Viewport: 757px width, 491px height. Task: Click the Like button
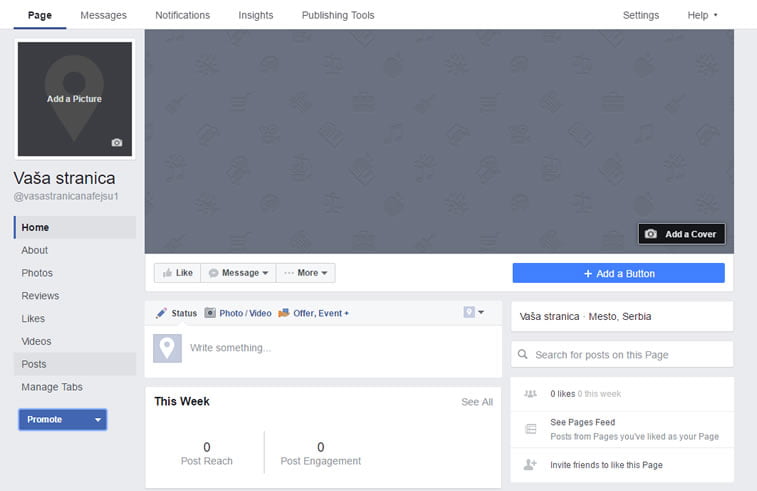point(177,273)
